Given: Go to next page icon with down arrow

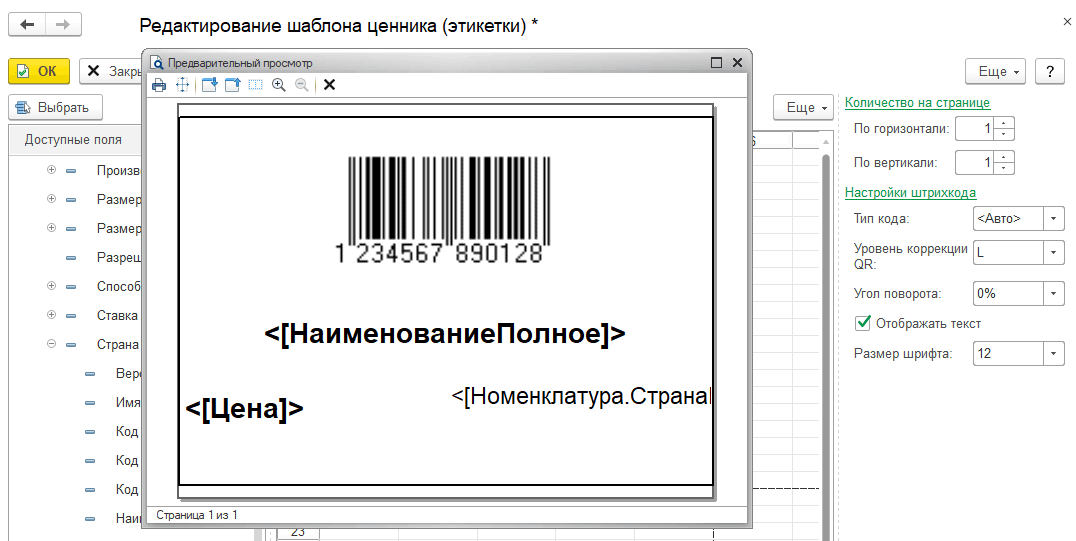Looking at the screenshot, I should coord(209,85).
